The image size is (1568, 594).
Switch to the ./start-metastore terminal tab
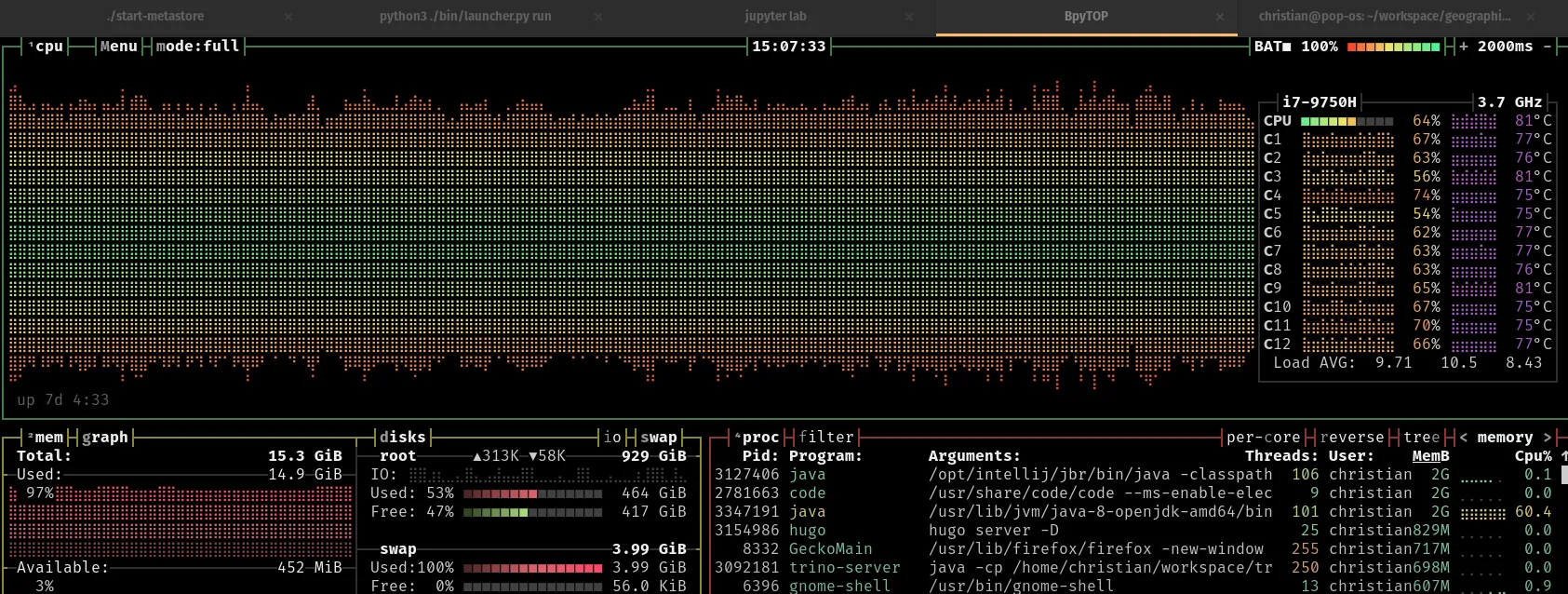tap(155, 16)
